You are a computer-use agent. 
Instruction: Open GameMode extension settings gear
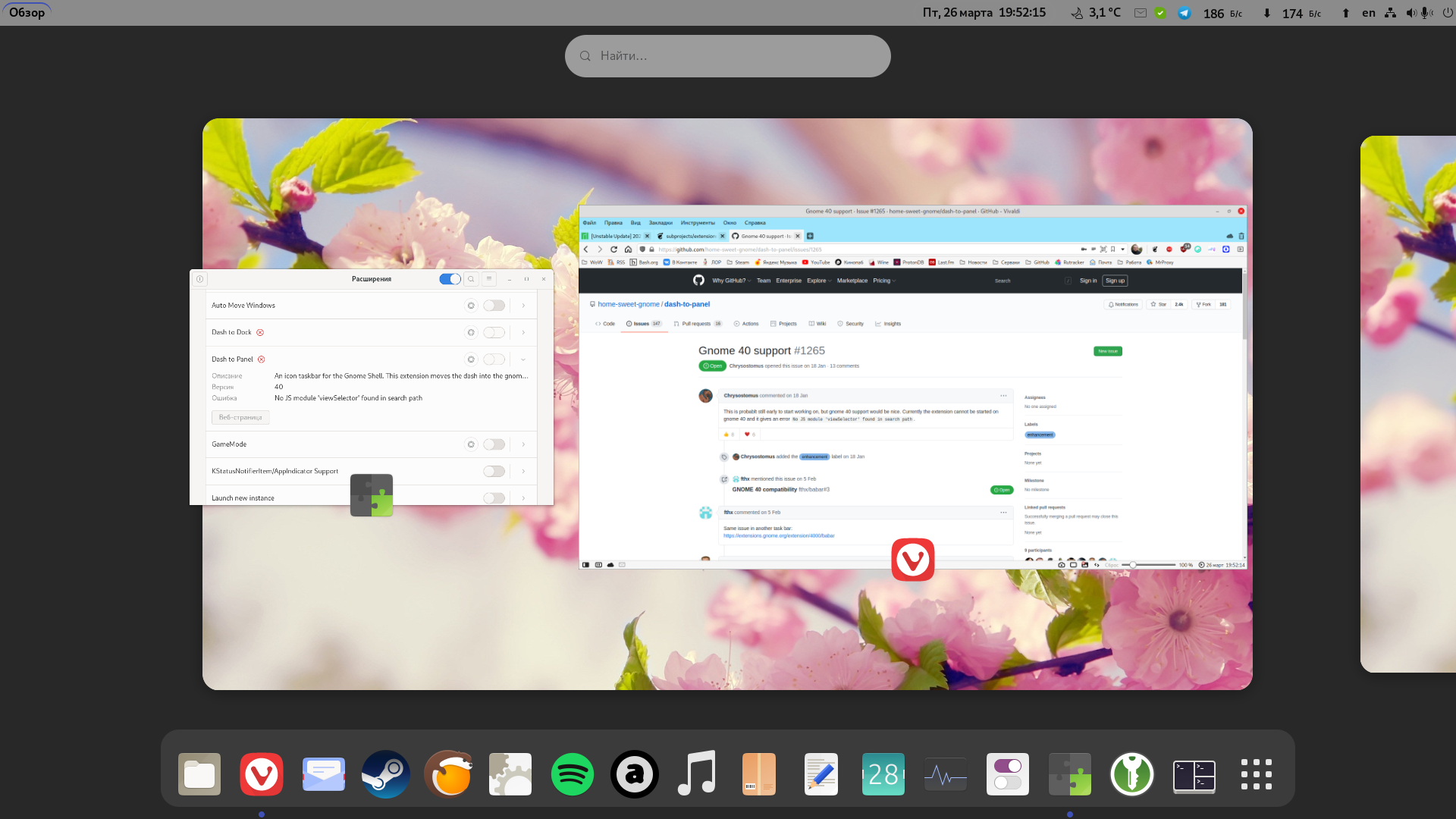(471, 444)
